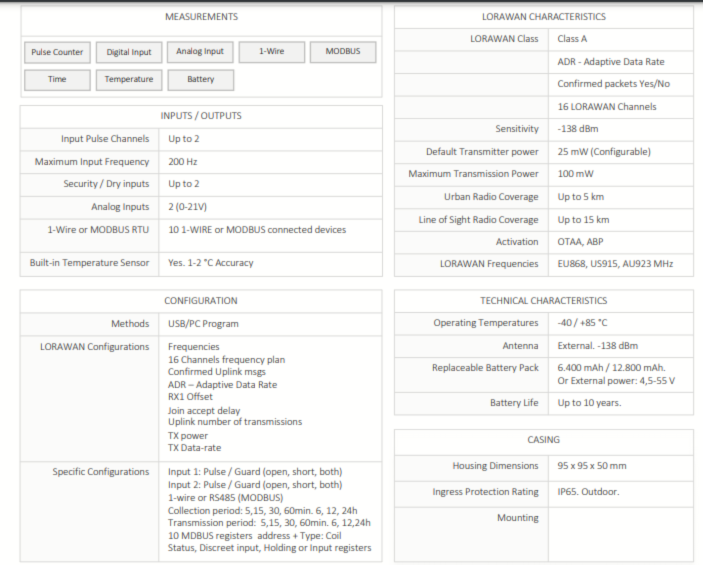Select 'Or External power: 4,5-55 V'
The width and height of the screenshot is (703, 565).
[616, 381]
